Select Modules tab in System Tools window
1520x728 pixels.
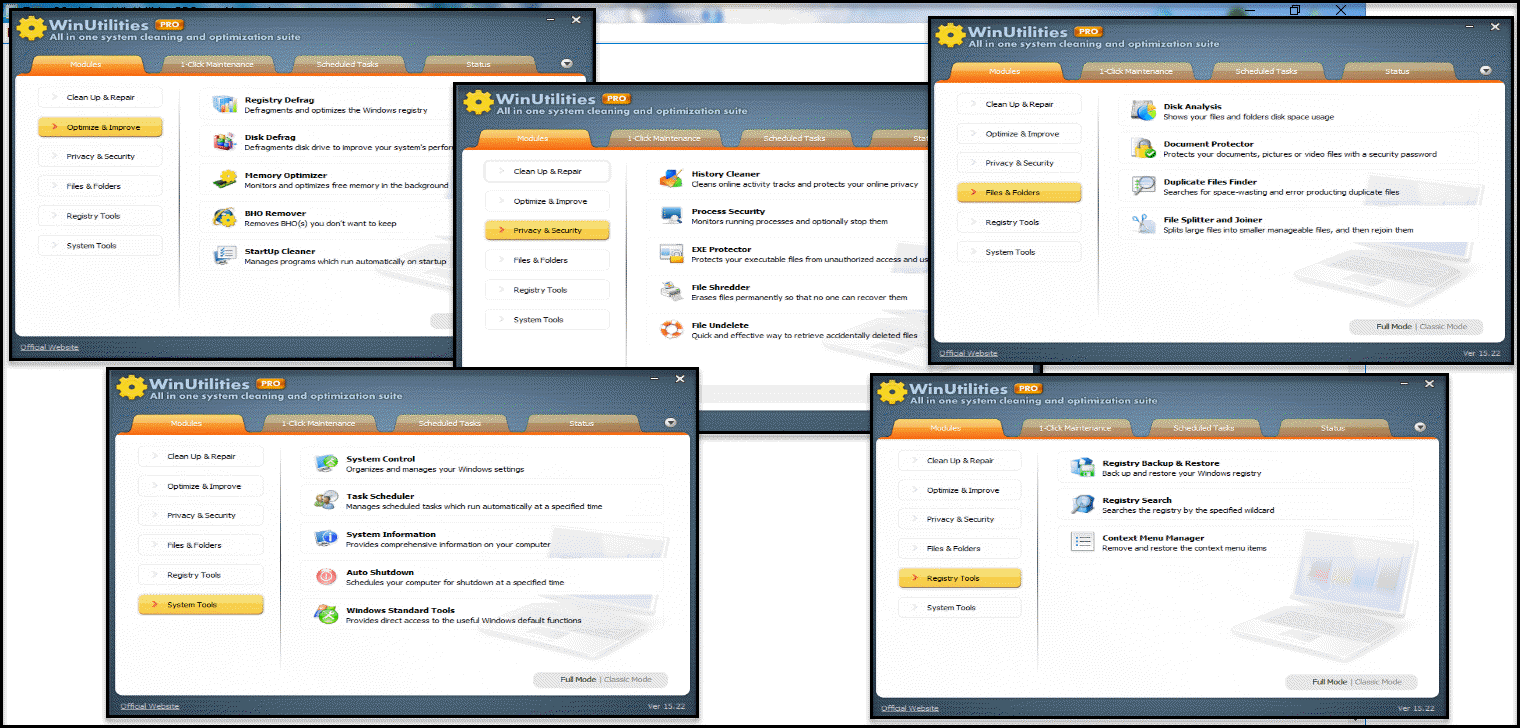coord(186,424)
